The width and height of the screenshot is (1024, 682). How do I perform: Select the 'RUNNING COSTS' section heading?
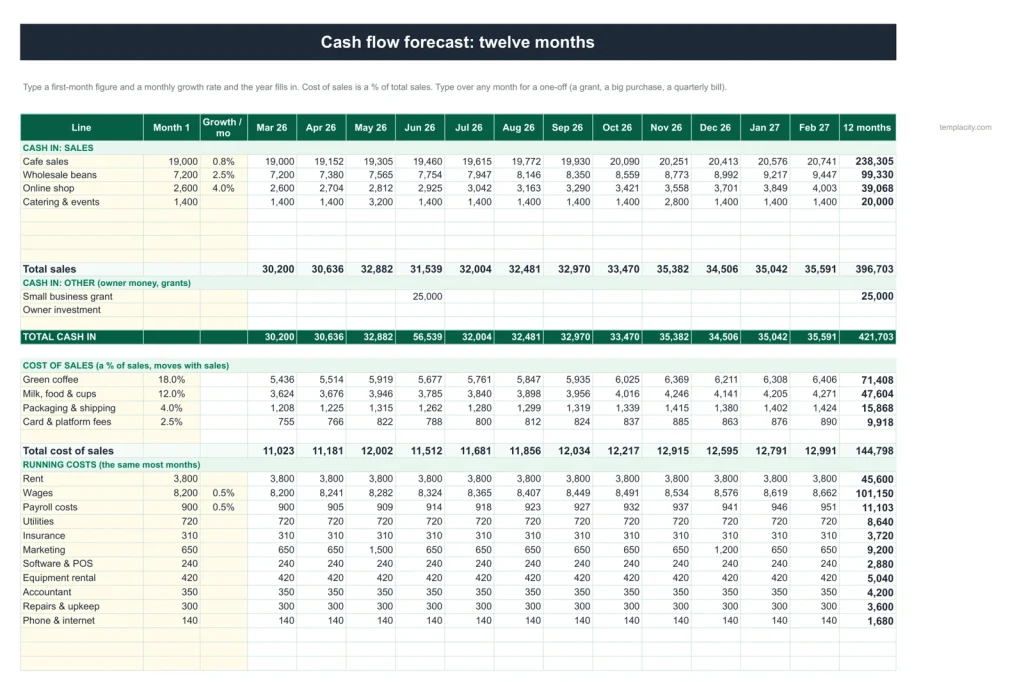(x=111, y=465)
